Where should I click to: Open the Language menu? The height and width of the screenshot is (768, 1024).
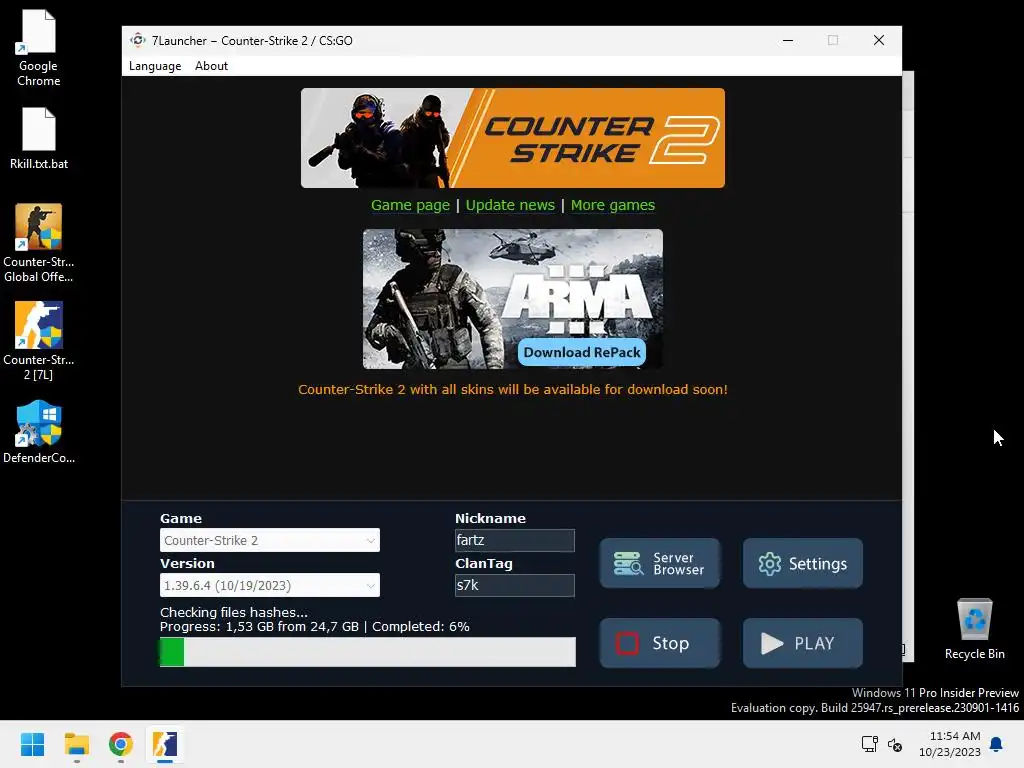(155, 66)
